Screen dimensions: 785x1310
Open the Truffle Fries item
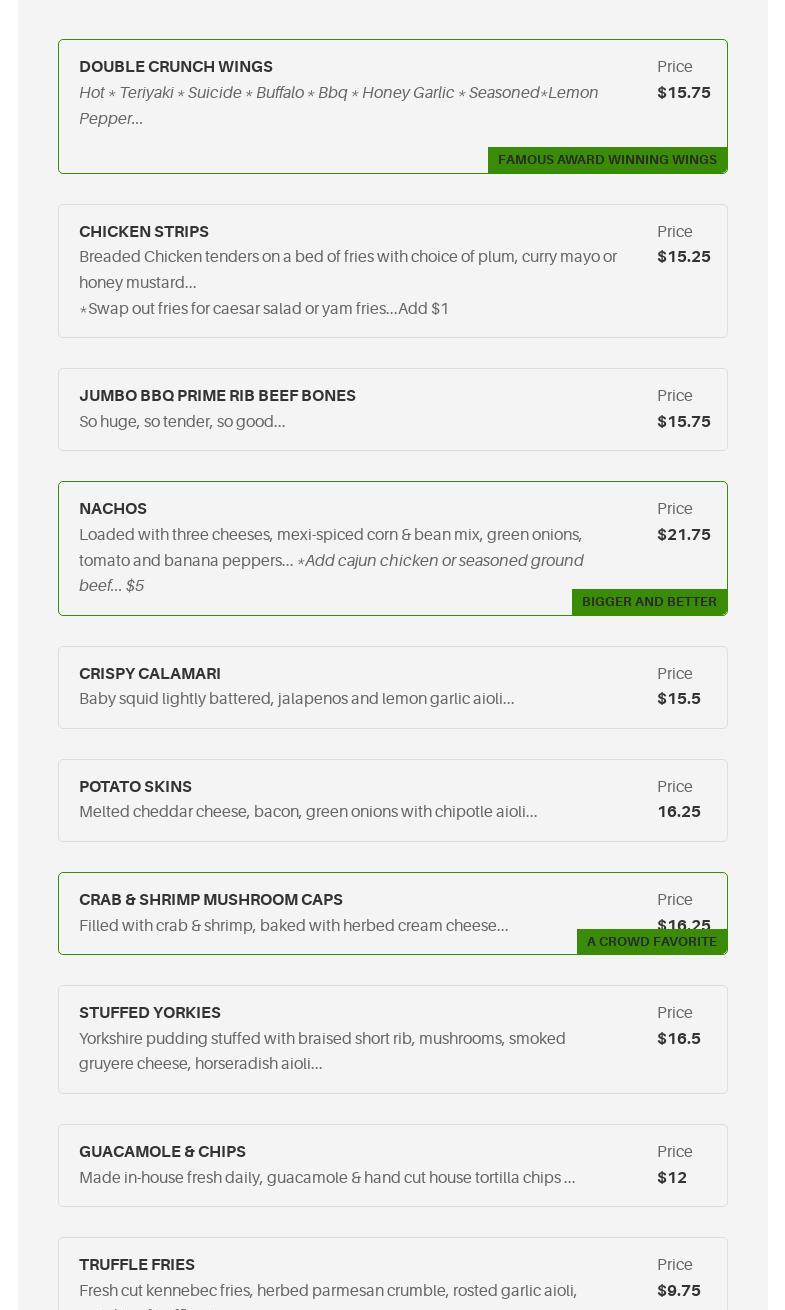(x=392, y=1274)
